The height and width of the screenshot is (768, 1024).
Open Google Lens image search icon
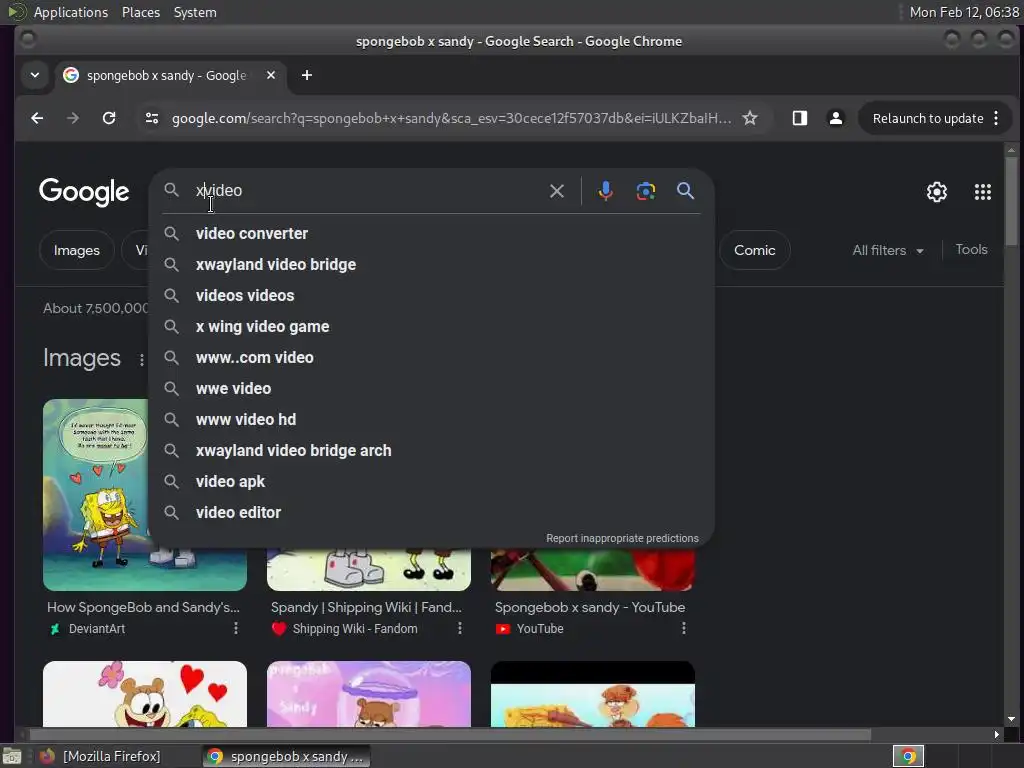645,191
